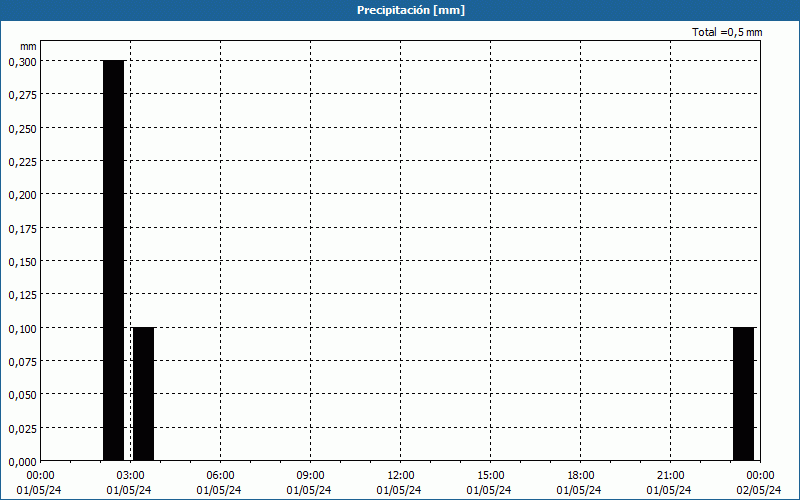
Task: Click the 0,100 mm bar right of 03:00
Action: pos(143,394)
